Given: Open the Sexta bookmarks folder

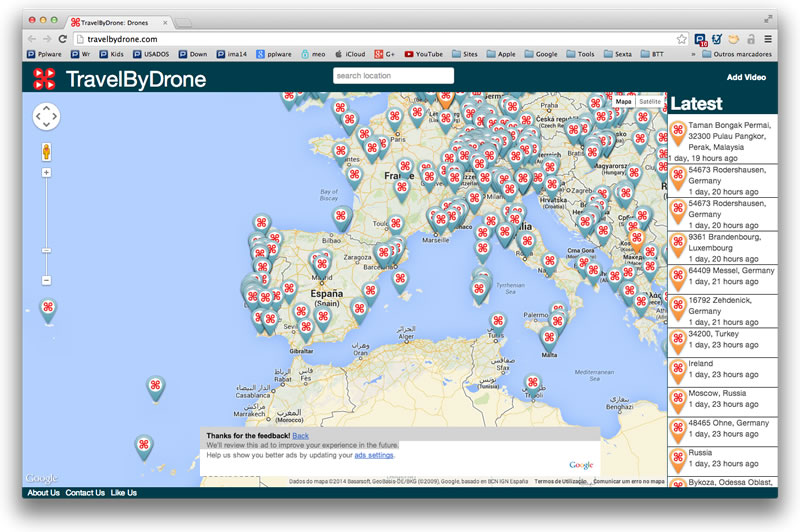Looking at the screenshot, I should tap(617, 54).
